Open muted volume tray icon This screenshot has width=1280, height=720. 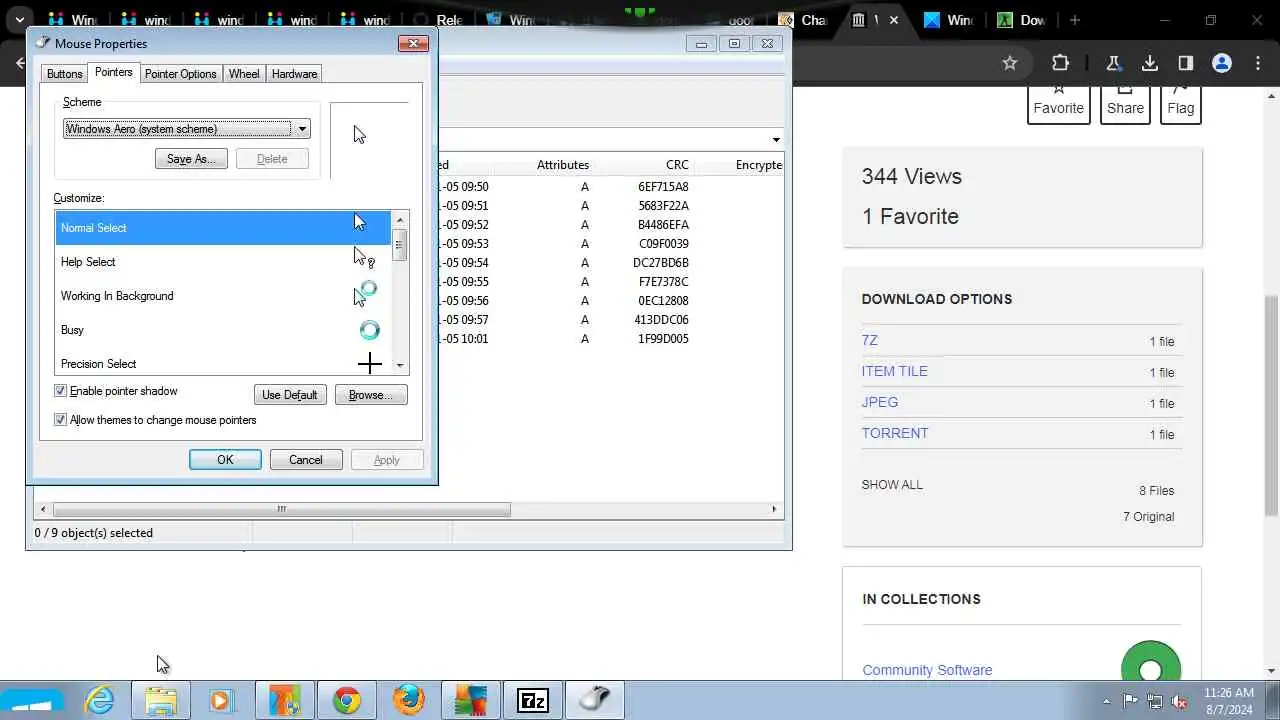[x=1179, y=701]
